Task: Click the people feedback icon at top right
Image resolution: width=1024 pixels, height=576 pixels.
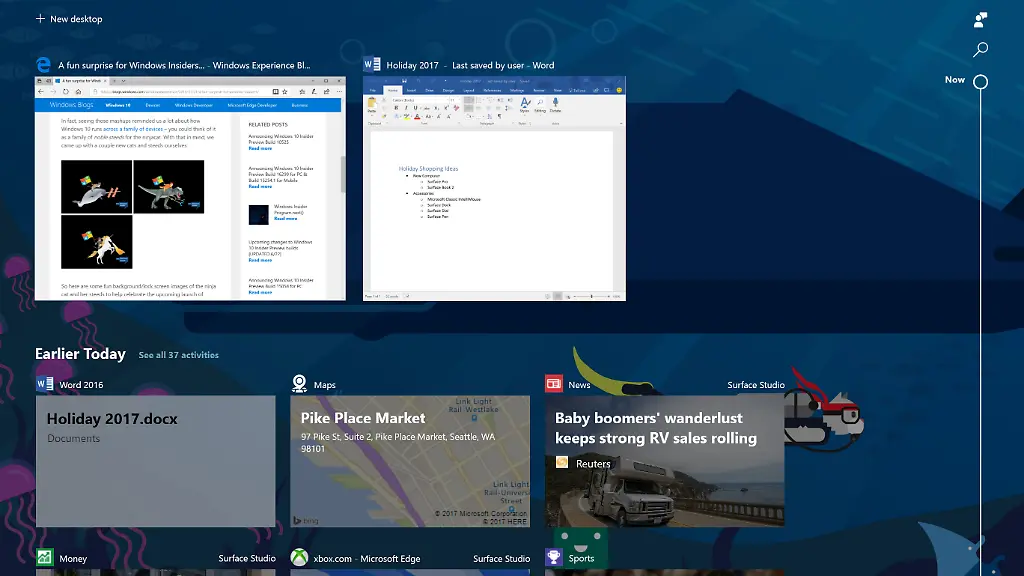Action: pyautogui.click(x=978, y=19)
